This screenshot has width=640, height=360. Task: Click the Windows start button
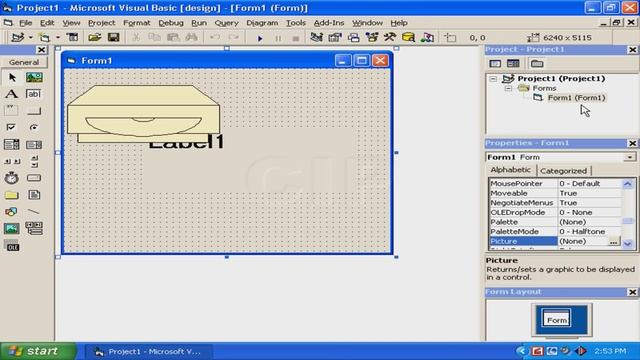coord(38,351)
